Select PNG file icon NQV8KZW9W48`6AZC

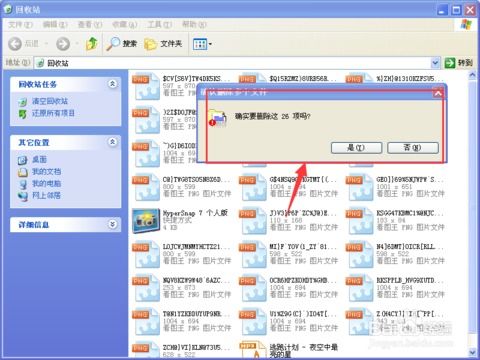click(146, 288)
